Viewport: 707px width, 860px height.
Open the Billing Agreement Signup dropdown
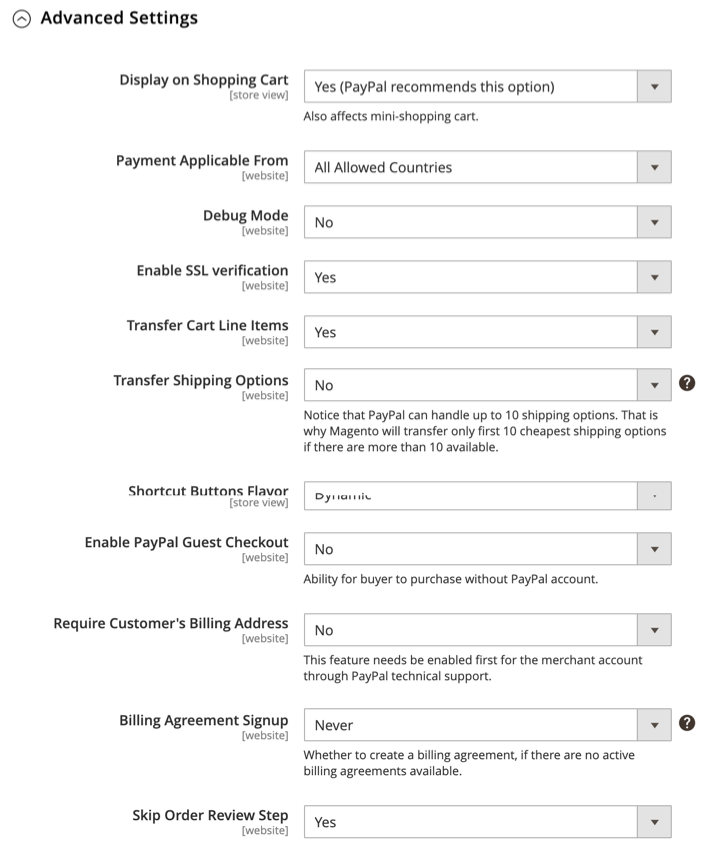pos(486,725)
